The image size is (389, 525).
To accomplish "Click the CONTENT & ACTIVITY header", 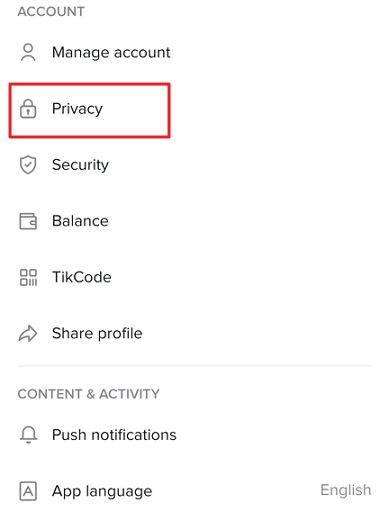I will [x=88, y=394].
